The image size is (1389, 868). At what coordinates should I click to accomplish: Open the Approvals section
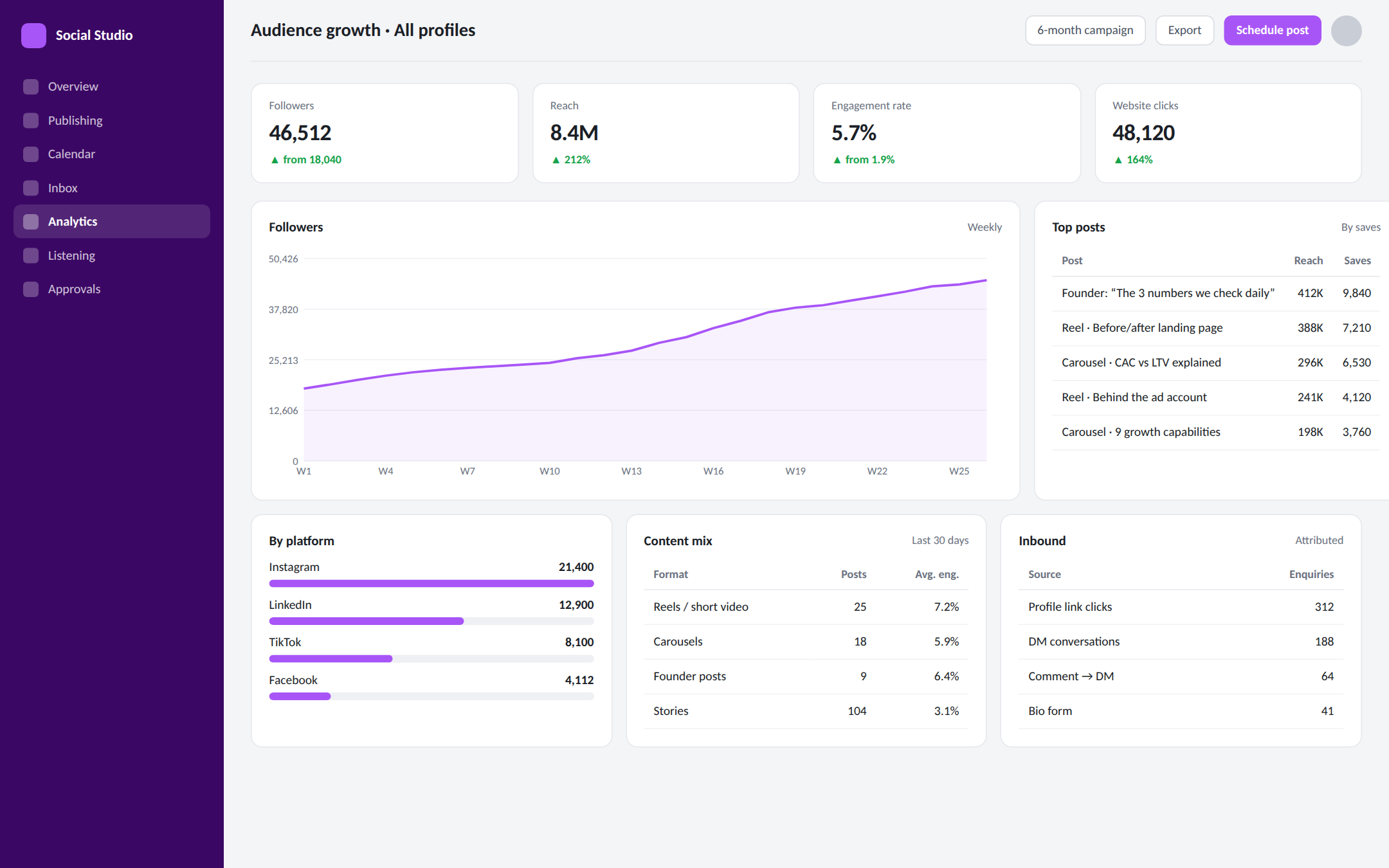pos(112,289)
